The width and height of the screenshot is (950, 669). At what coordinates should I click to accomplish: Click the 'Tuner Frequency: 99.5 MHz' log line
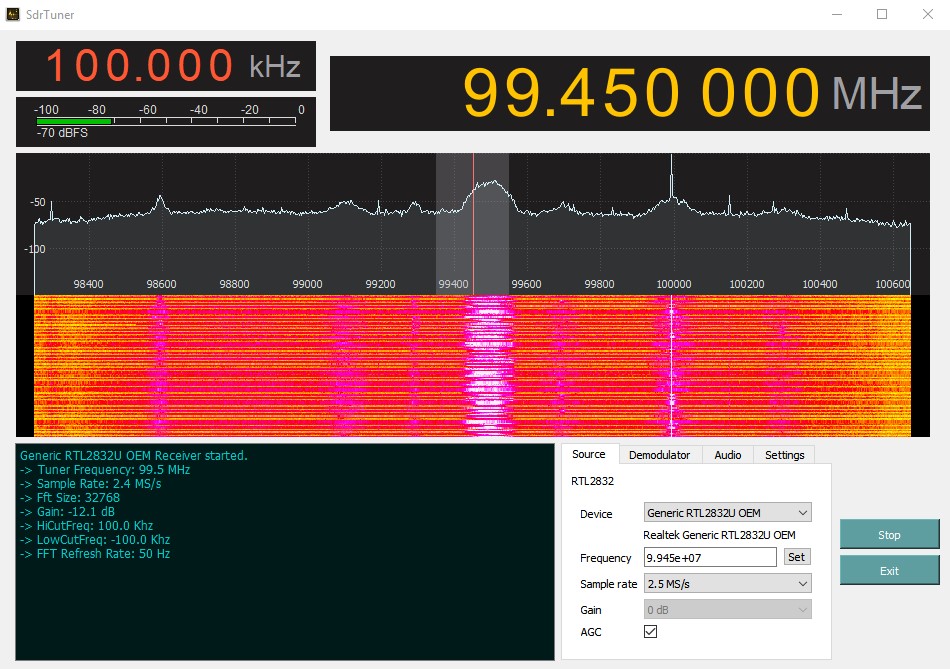(105, 470)
